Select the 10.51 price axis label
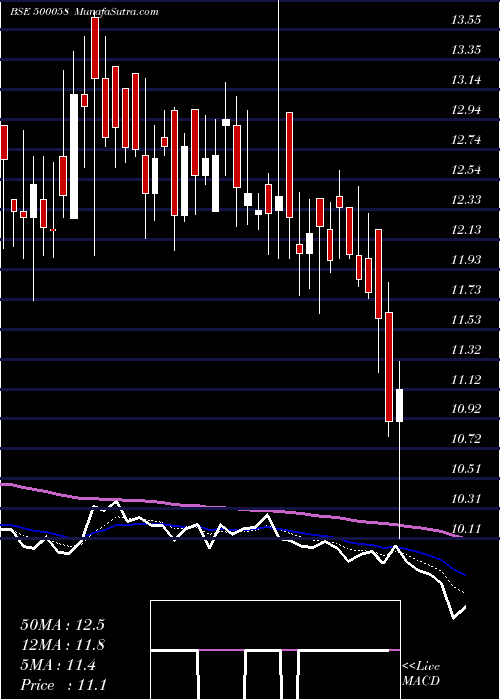Viewport: 500px width, 700px height. (466, 469)
